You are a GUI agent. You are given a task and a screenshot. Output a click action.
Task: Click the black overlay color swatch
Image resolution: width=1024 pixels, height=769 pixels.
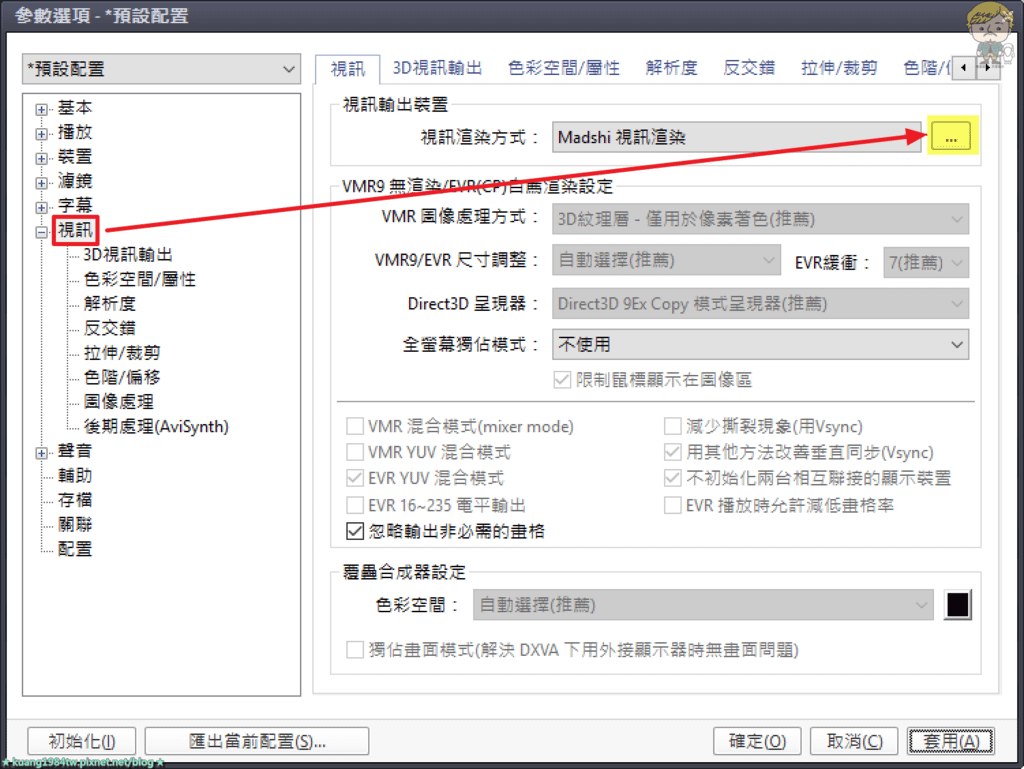coord(957,604)
